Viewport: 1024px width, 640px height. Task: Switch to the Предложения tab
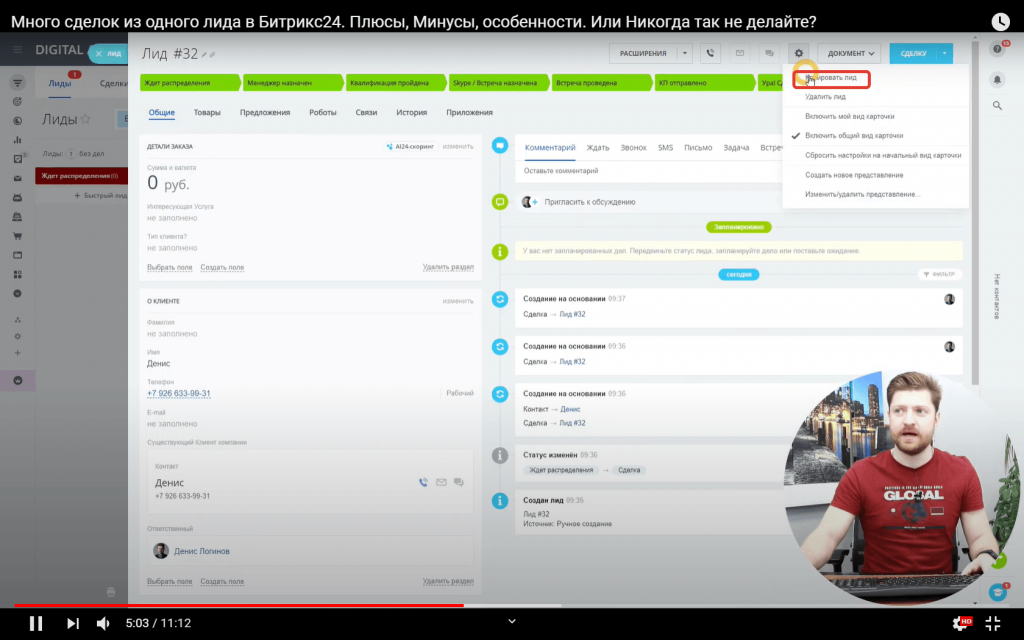264,112
